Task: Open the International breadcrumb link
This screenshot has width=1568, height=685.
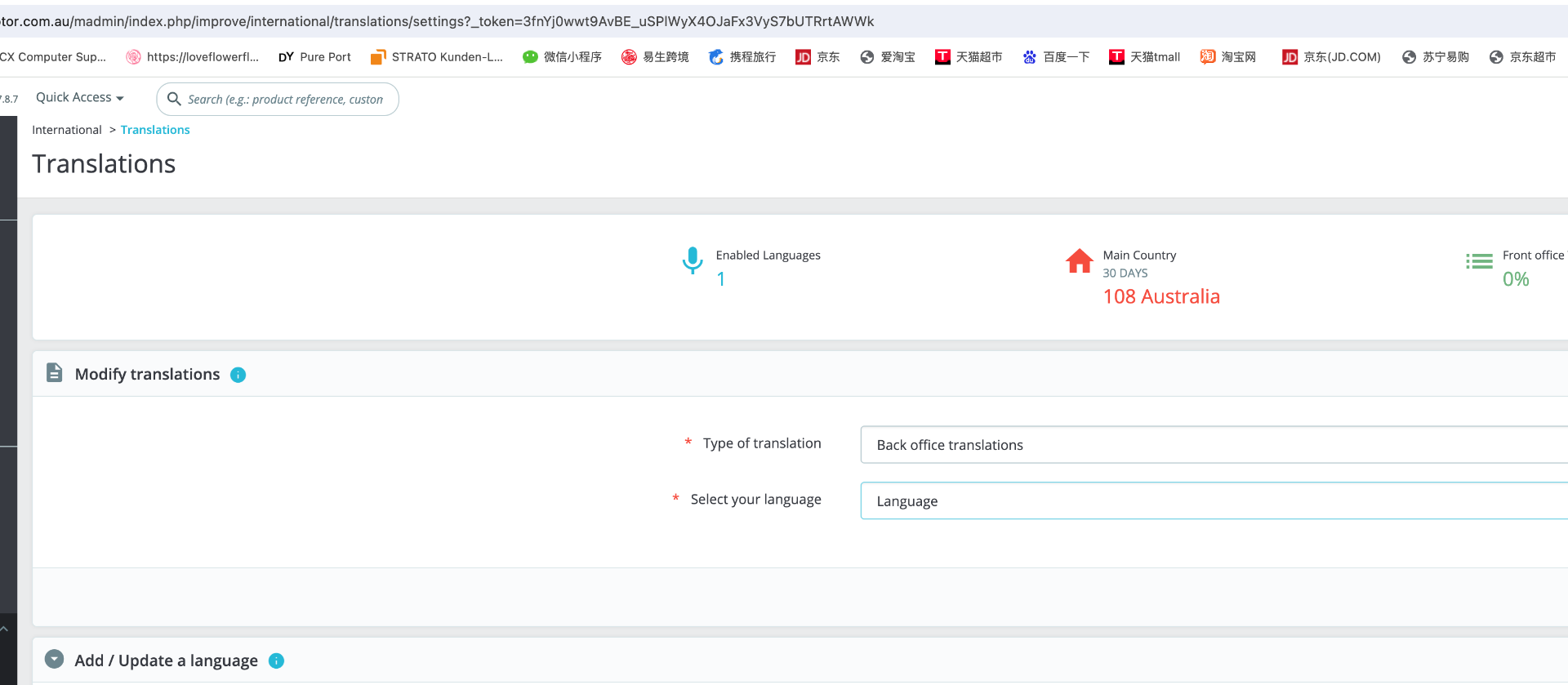Action: 67,130
